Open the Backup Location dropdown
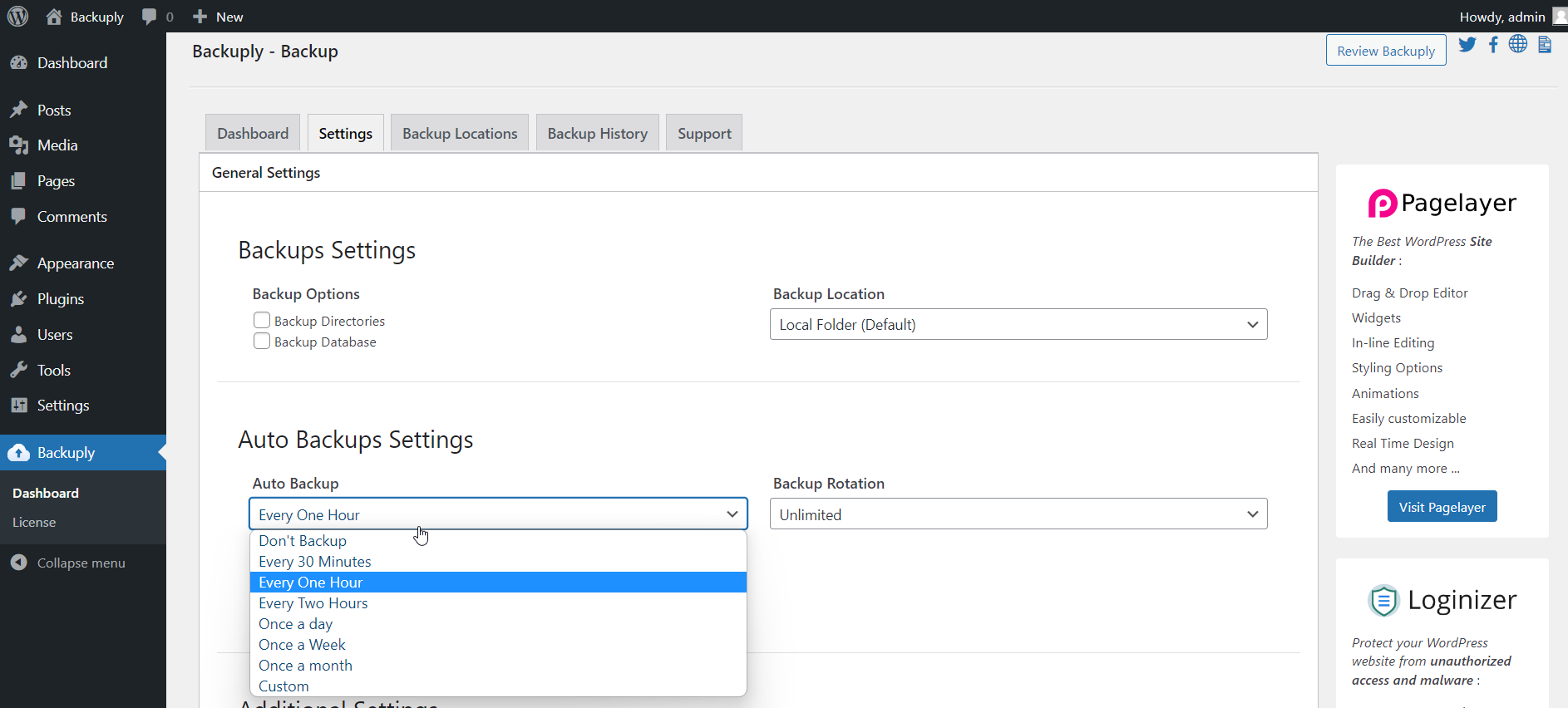Screen dimensions: 1568x708 click(1018, 325)
